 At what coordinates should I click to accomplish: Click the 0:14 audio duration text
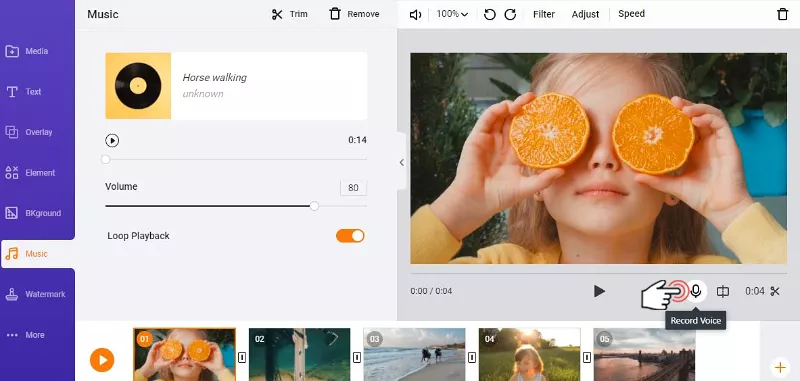click(358, 140)
